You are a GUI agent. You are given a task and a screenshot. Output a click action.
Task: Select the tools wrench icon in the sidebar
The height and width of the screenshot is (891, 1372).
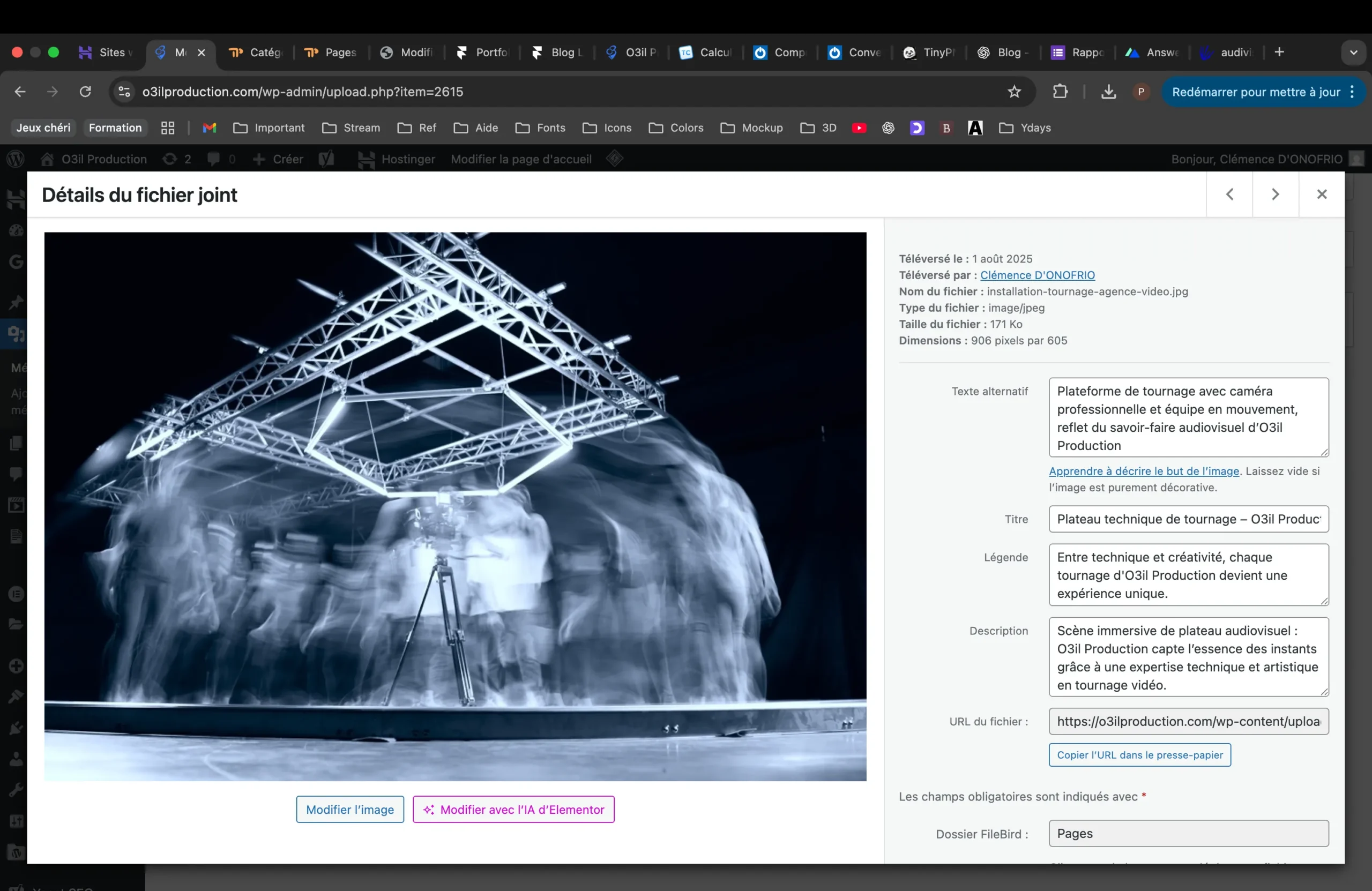coord(16,789)
